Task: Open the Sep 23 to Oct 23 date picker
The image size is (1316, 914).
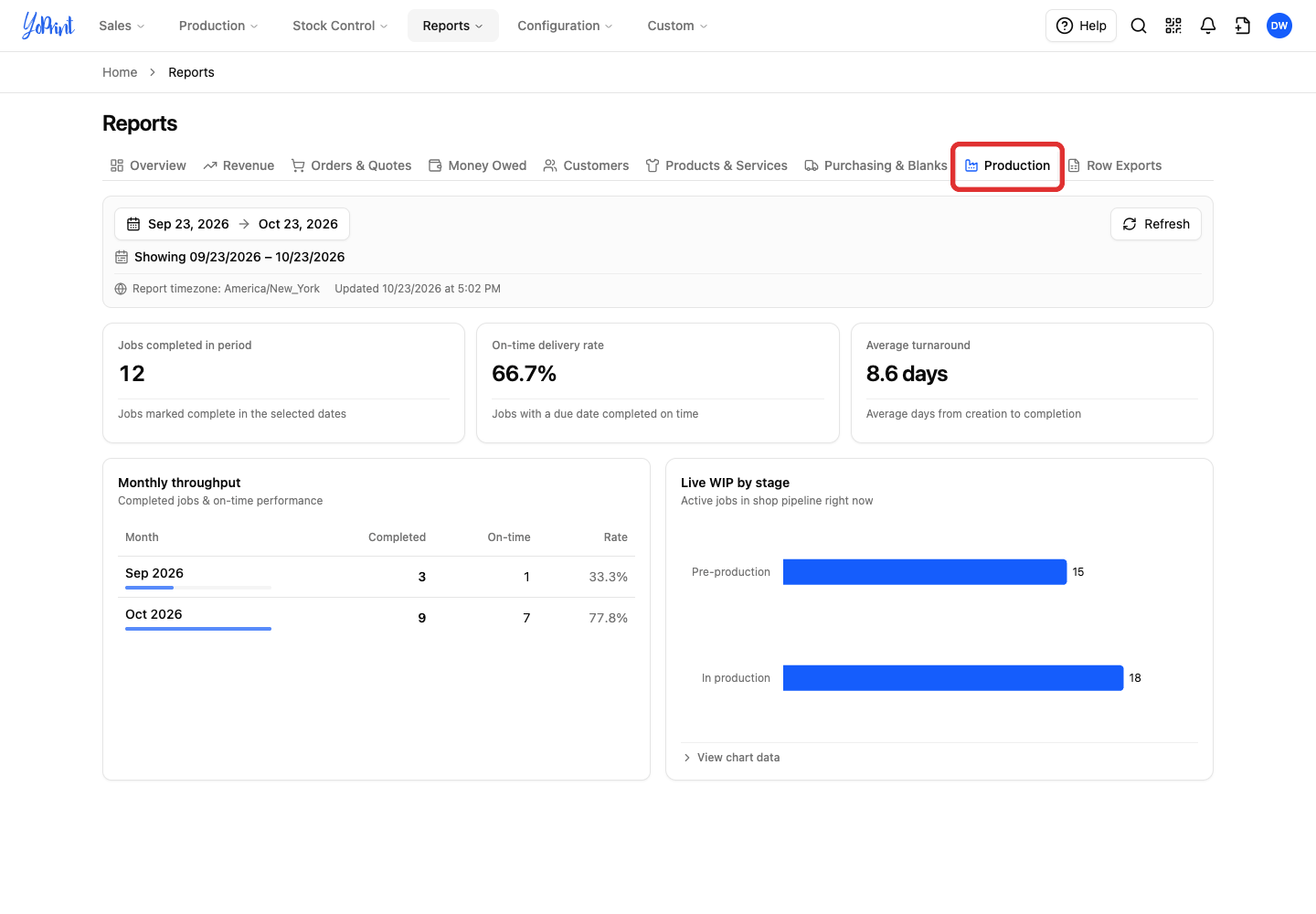Action: [232, 224]
